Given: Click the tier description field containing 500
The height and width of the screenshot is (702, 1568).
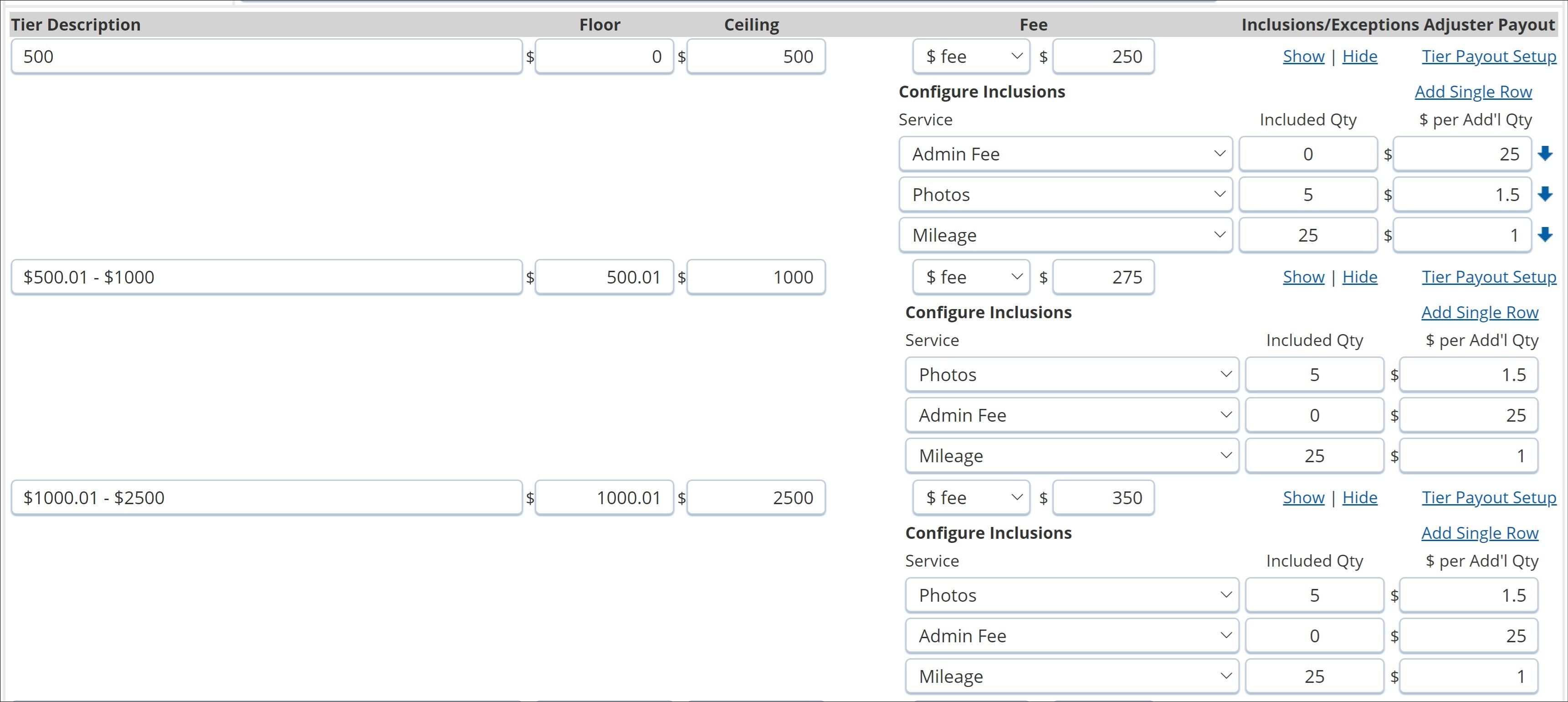Looking at the screenshot, I should pyautogui.click(x=266, y=57).
